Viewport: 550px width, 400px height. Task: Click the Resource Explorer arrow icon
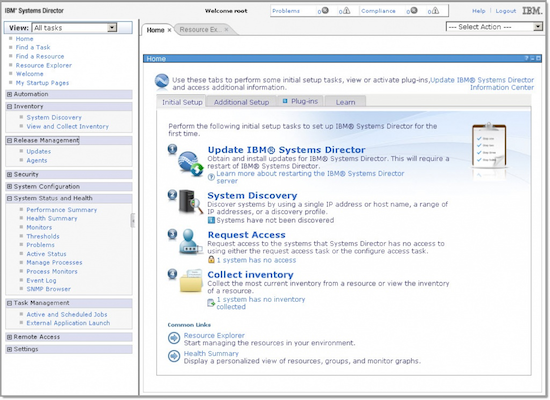point(174,338)
